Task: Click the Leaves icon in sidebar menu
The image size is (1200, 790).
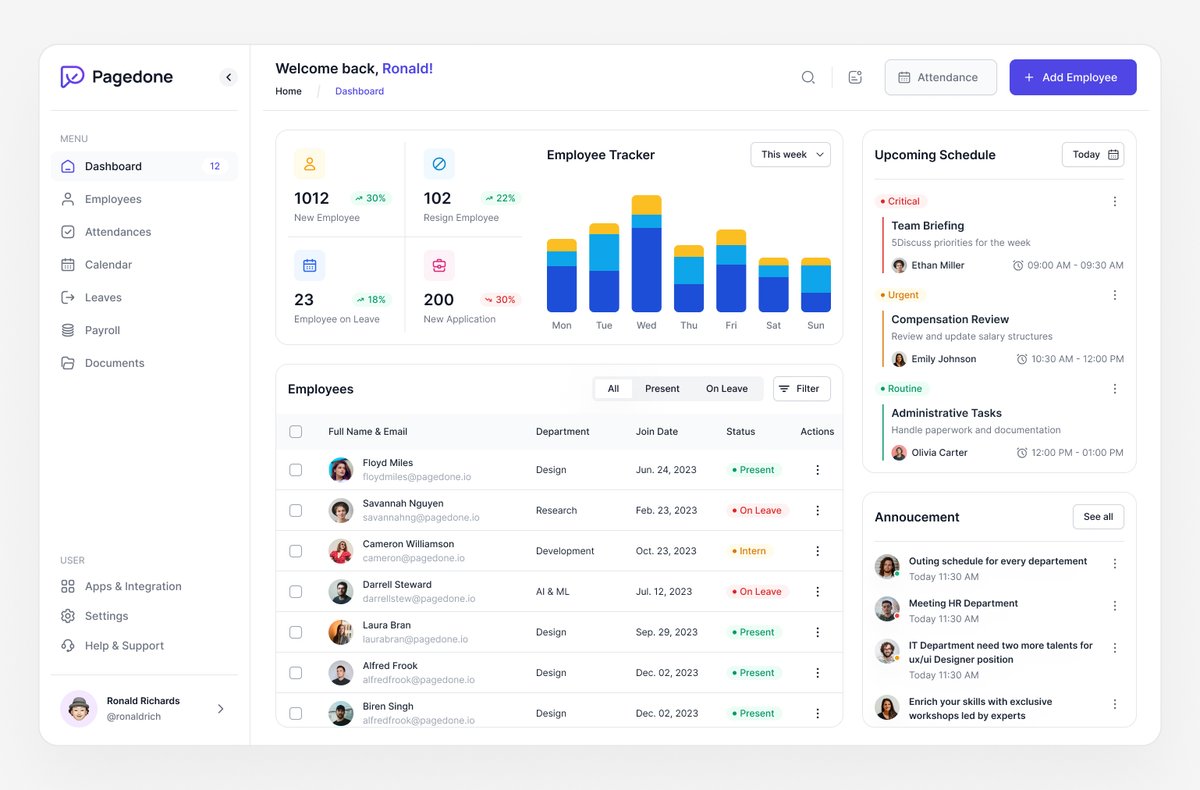Action: click(x=70, y=297)
